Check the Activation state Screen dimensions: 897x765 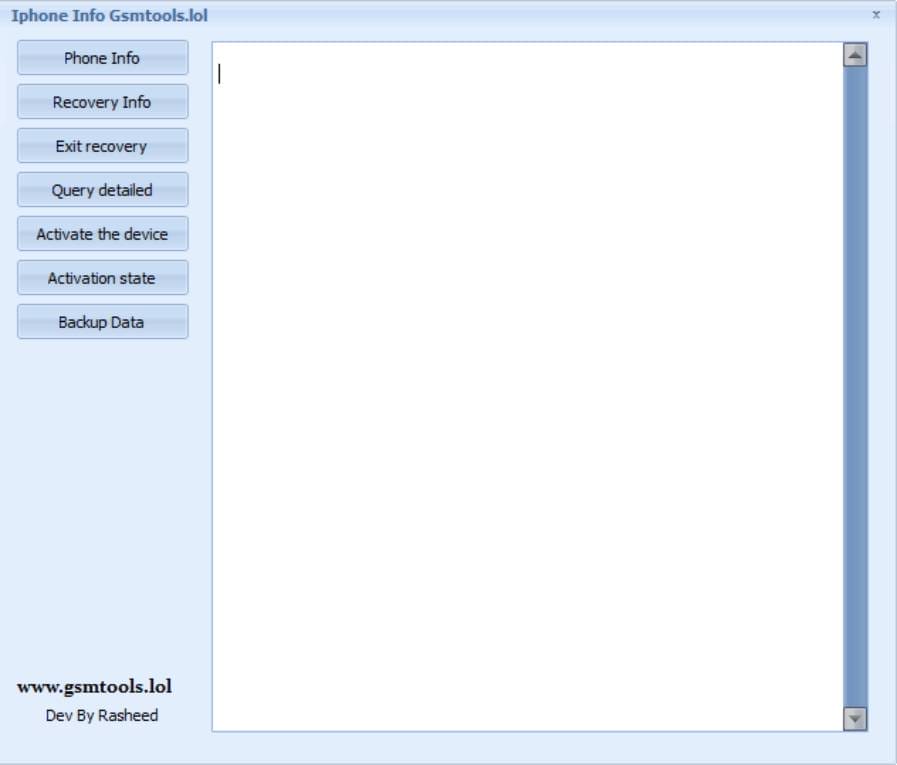tap(102, 278)
